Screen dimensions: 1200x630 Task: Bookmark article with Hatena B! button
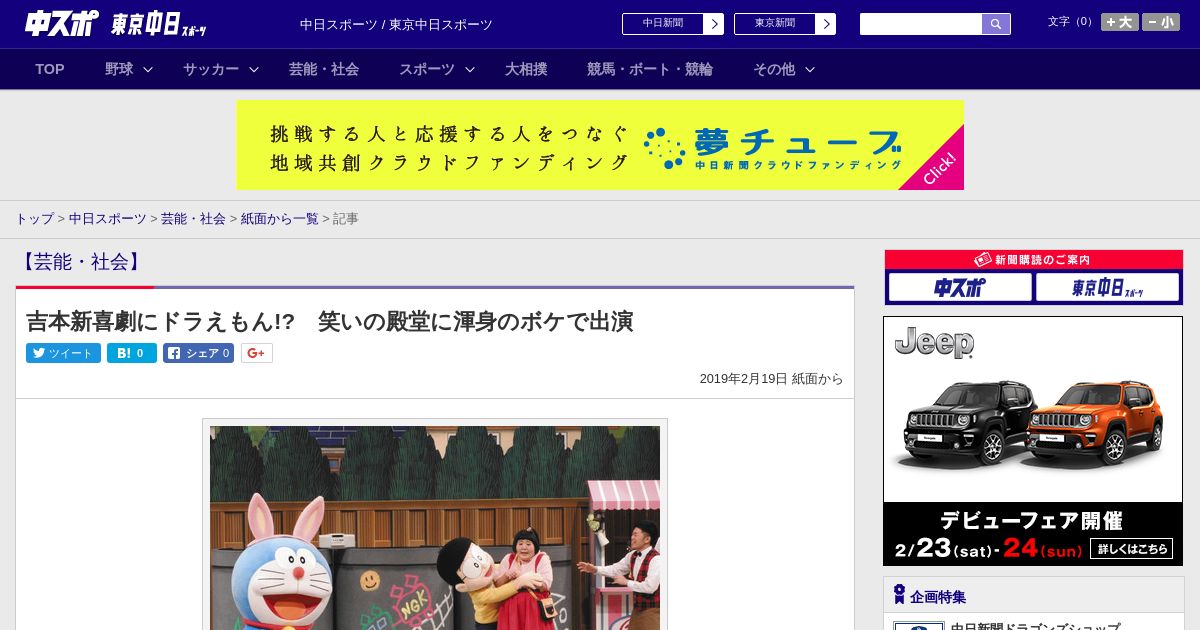(132, 353)
